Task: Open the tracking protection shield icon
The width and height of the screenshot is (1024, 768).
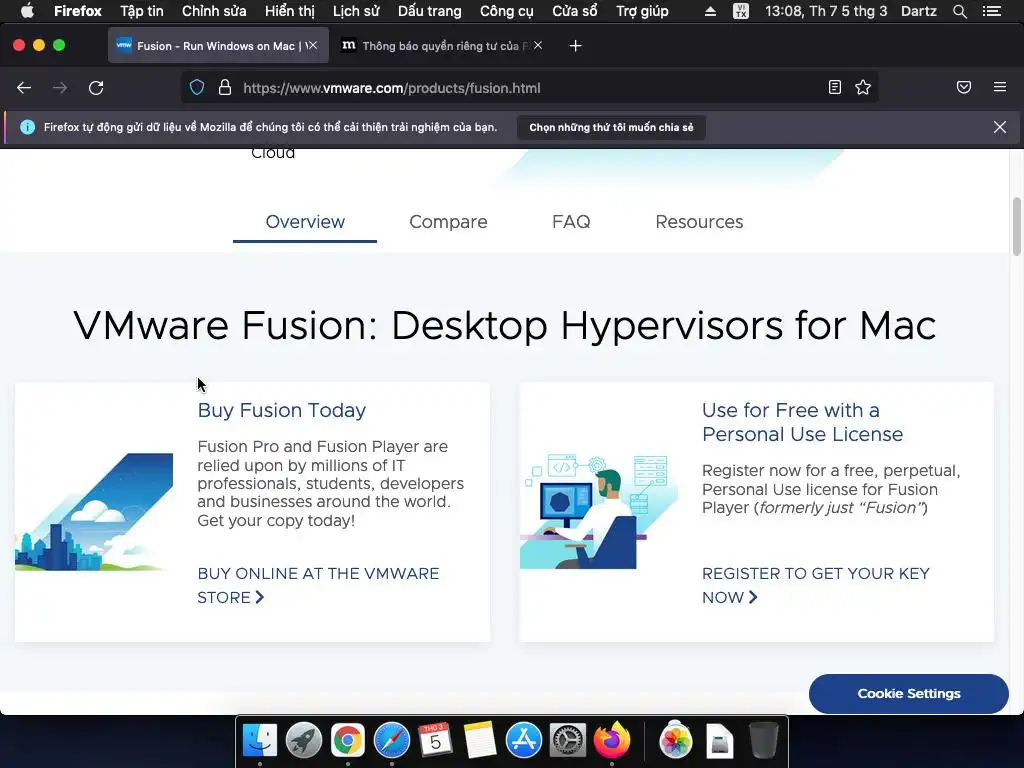Action: coord(197,88)
